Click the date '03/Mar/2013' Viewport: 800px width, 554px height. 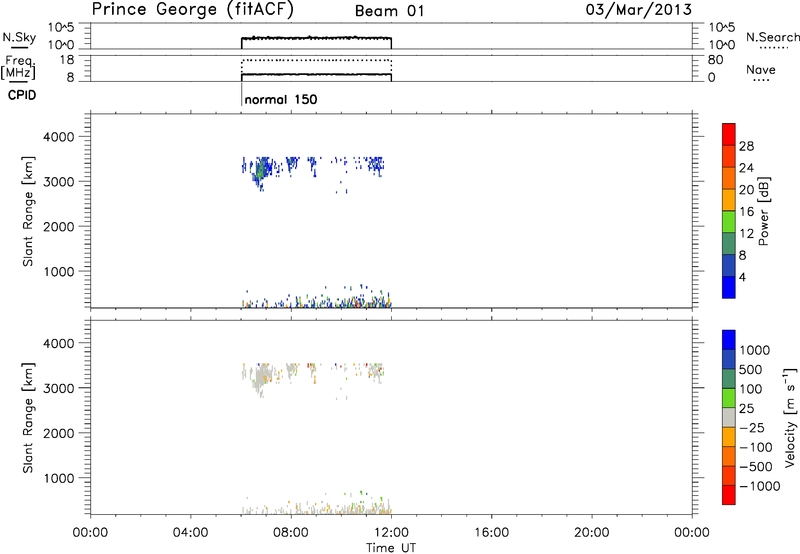[638, 10]
